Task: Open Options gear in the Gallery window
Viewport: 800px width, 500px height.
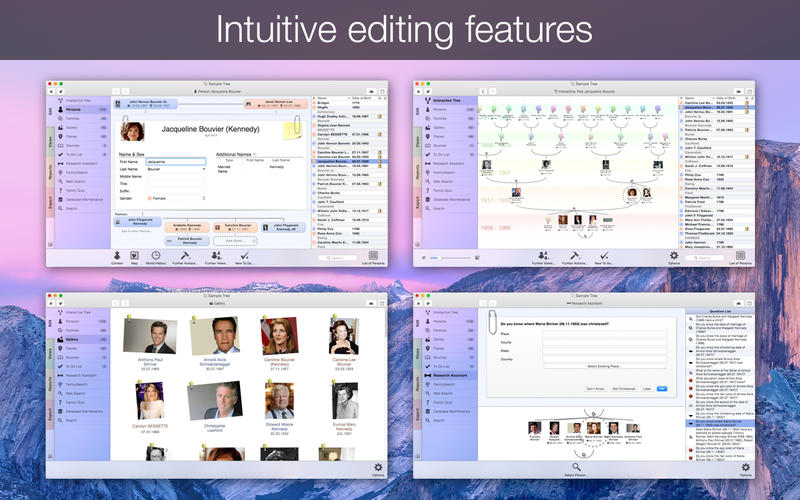Action: (x=378, y=469)
